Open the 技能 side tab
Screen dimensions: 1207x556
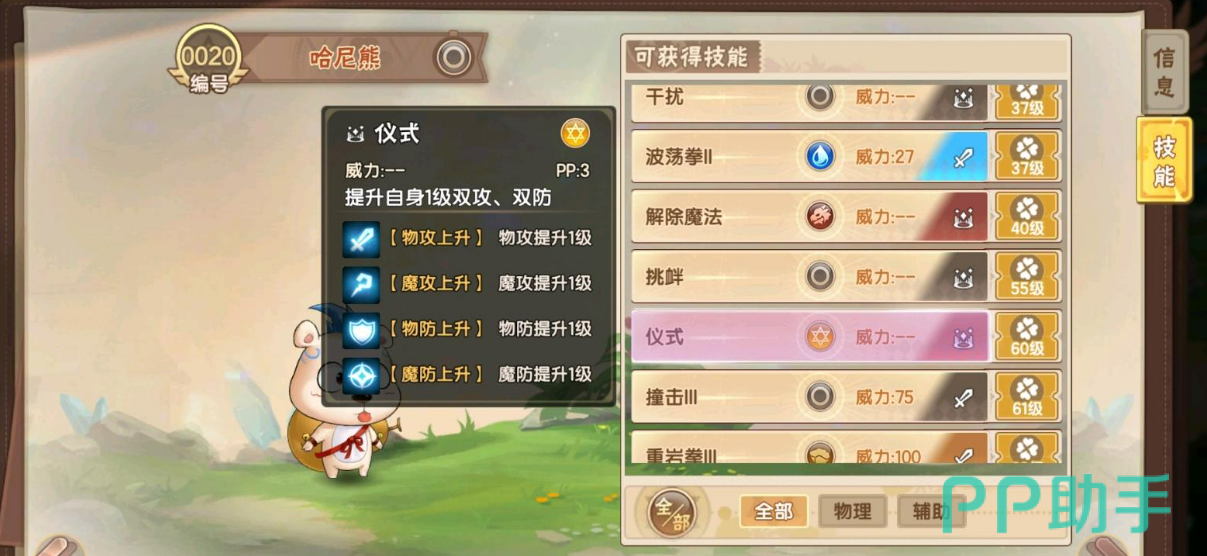(x=1164, y=160)
